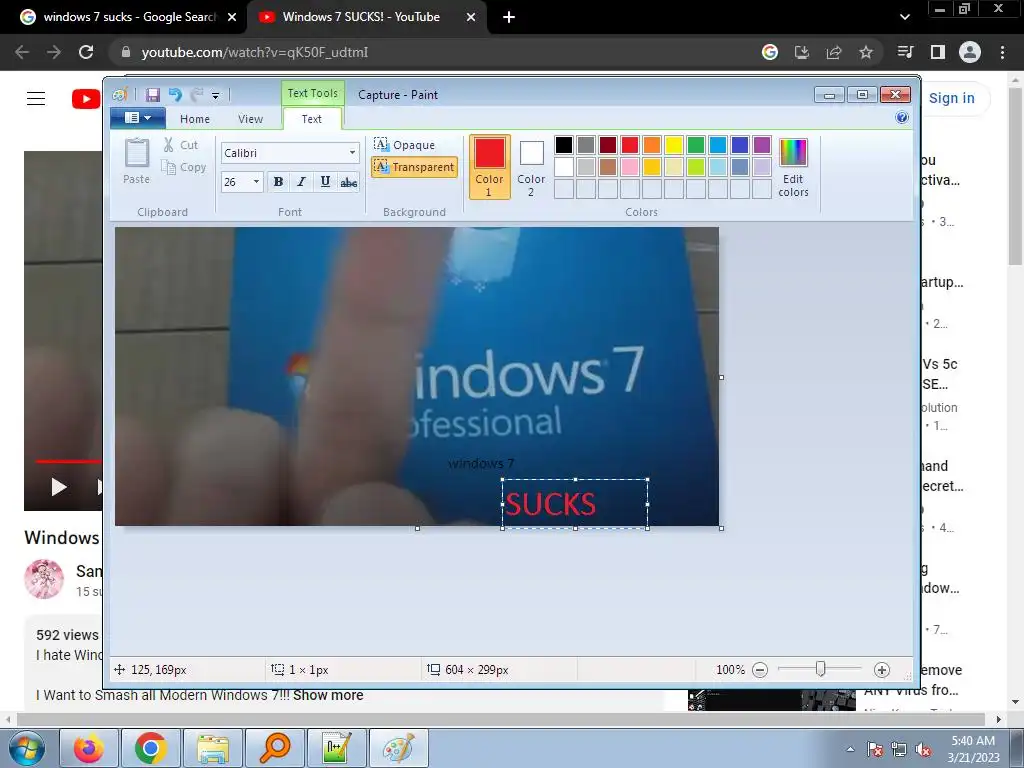
Task: Click the YouTube logo
Action: tap(86, 99)
